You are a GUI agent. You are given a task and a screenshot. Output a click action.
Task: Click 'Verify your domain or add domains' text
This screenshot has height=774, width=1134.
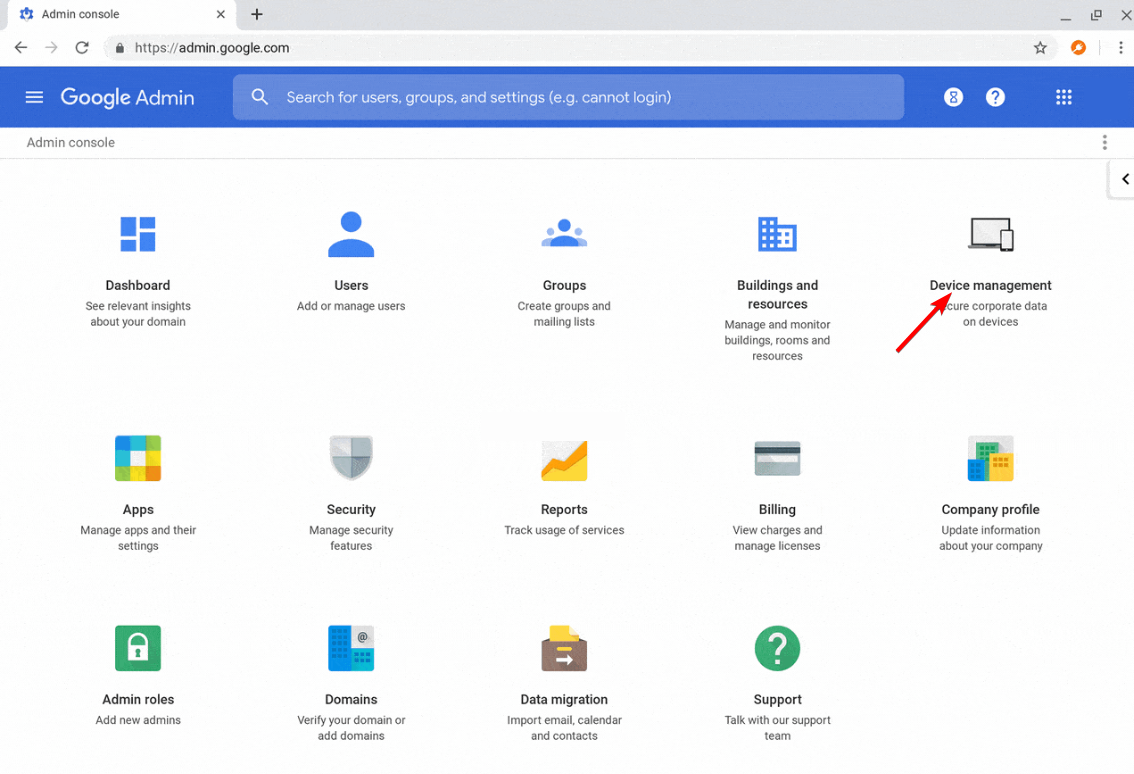[351, 728]
